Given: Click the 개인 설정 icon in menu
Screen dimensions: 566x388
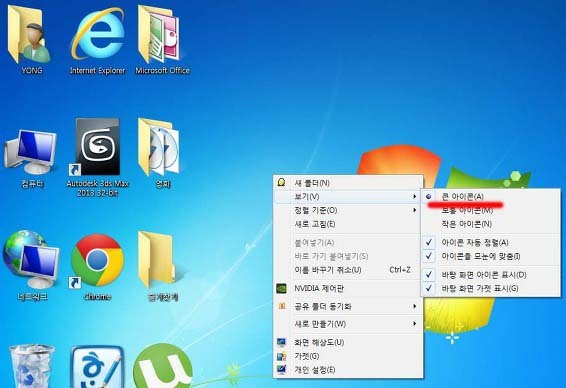Looking at the screenshot, I should [x=282, y=370].
